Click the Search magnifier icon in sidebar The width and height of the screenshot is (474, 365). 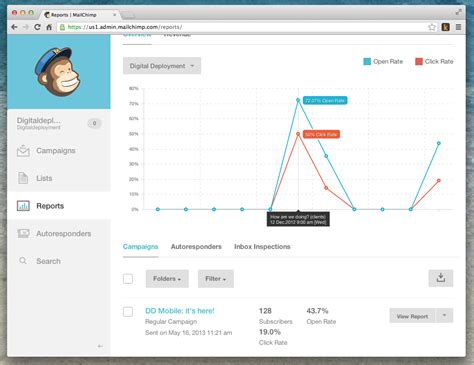pyautogui.click(x=23, y=261)
